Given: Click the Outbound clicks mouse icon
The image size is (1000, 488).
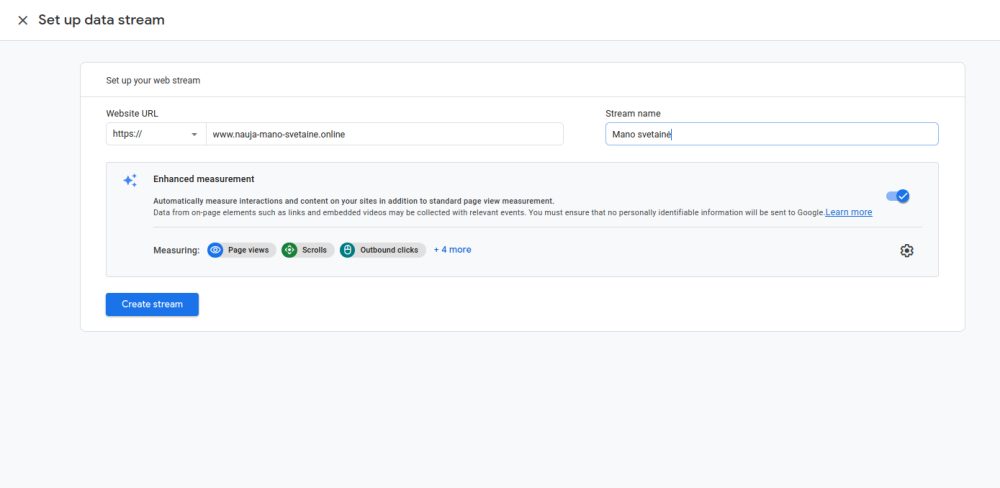Looking at the screenshot, I should coord(348,250).
